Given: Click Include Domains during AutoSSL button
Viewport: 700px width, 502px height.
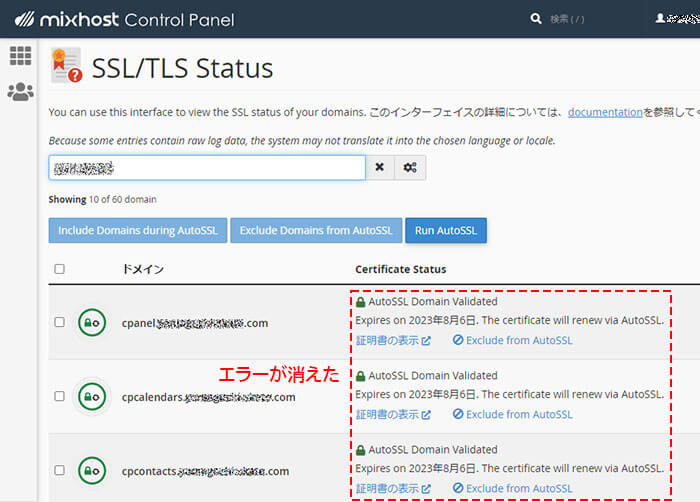Looking at the screenshot, I should tap(138, 230).
